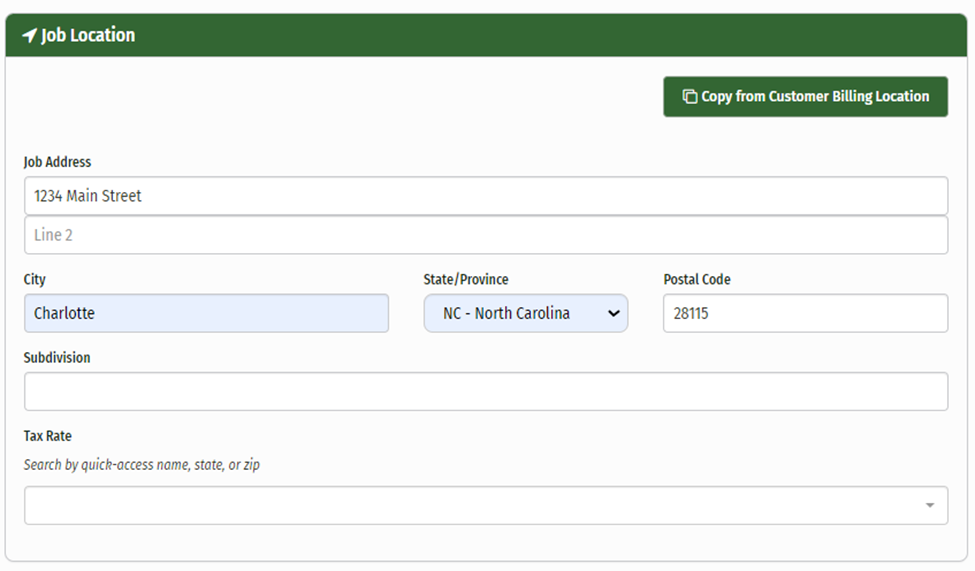The width and height of the screenshot is (975, 571).
Task: Click the location arrow icon in the header
Action: pos(29,35)
